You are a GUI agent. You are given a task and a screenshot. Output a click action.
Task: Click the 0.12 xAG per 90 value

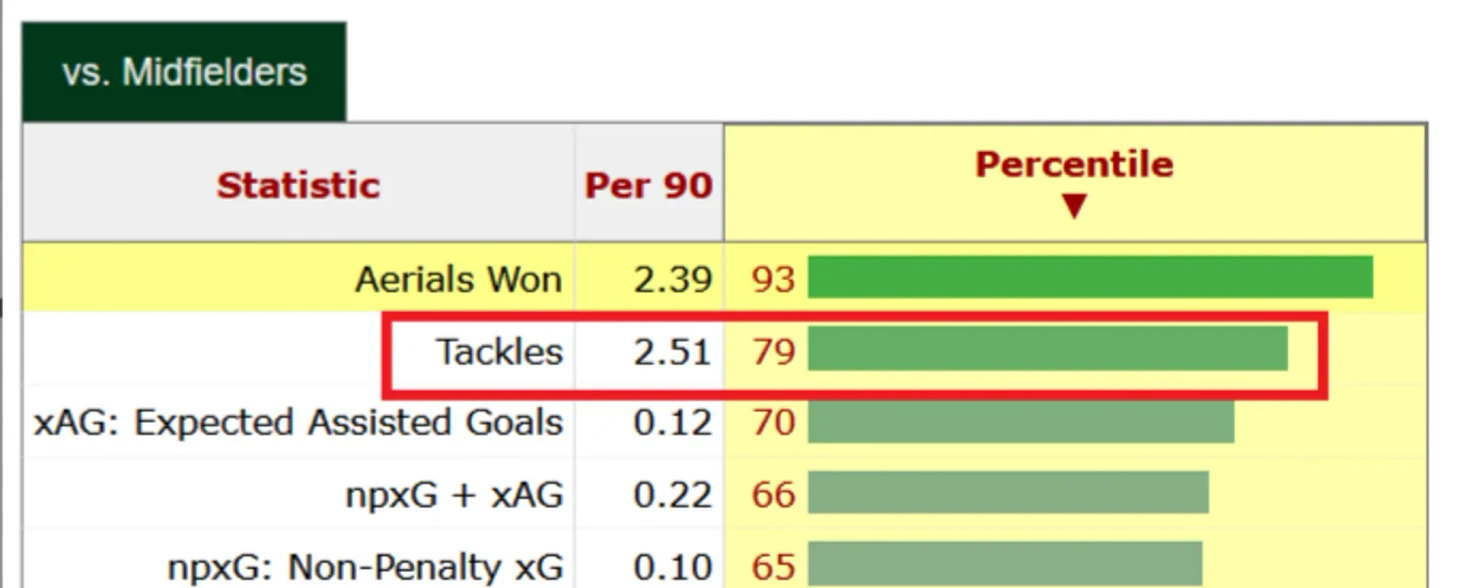click(672, 423)
